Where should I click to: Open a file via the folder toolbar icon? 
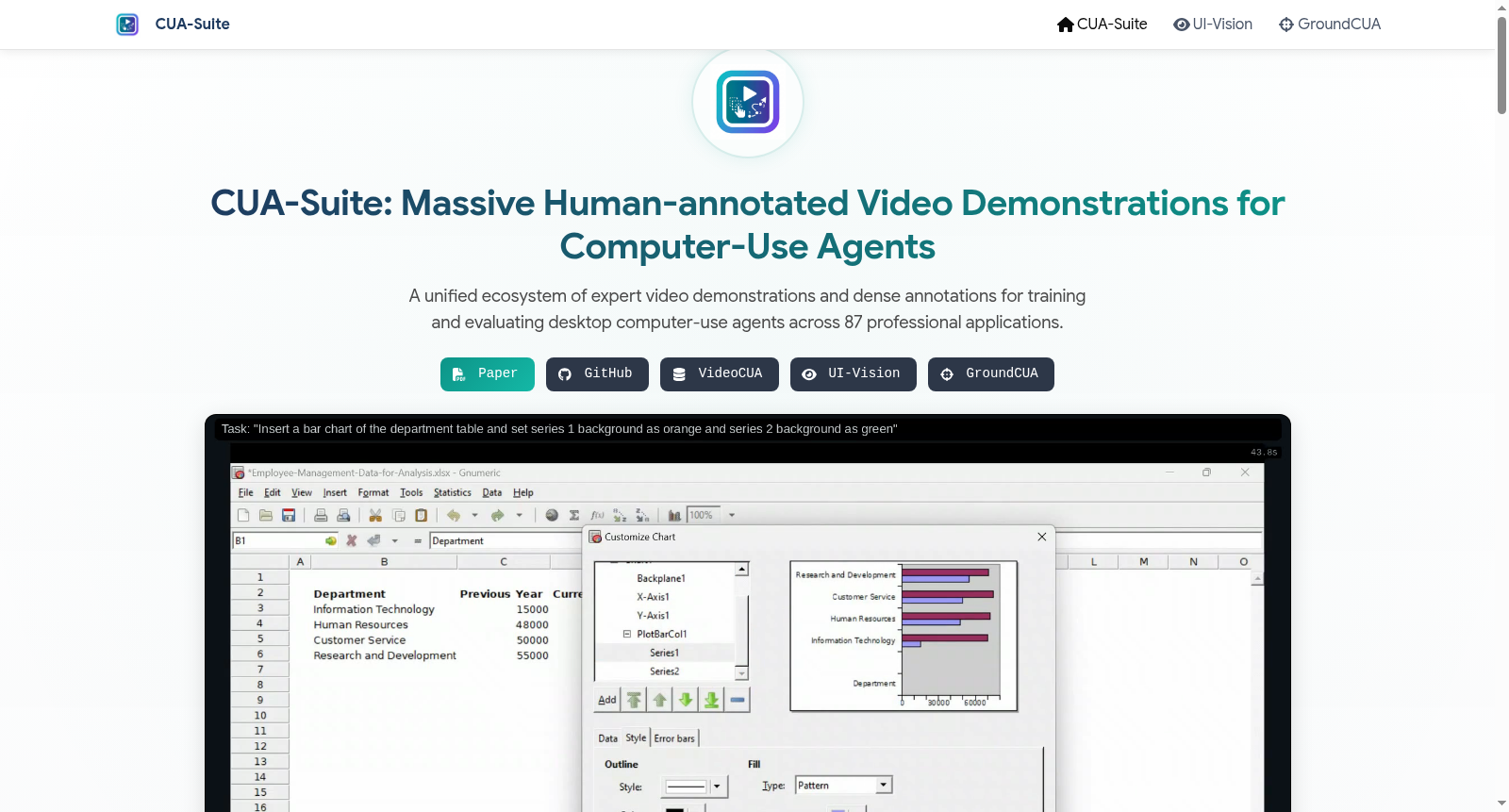pyautogui.click(x=266, y=515)
